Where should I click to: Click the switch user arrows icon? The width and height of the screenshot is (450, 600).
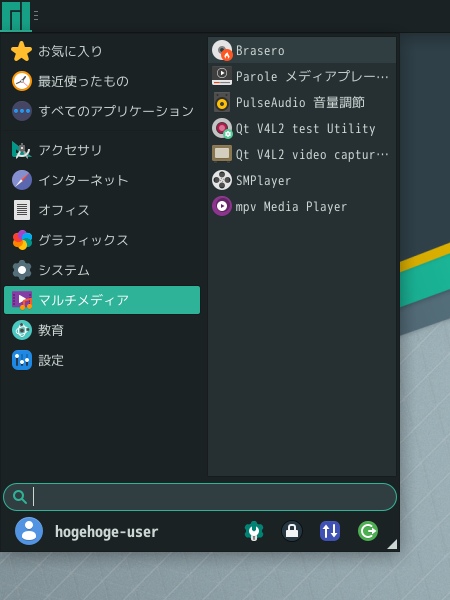(x=330, y=531)
